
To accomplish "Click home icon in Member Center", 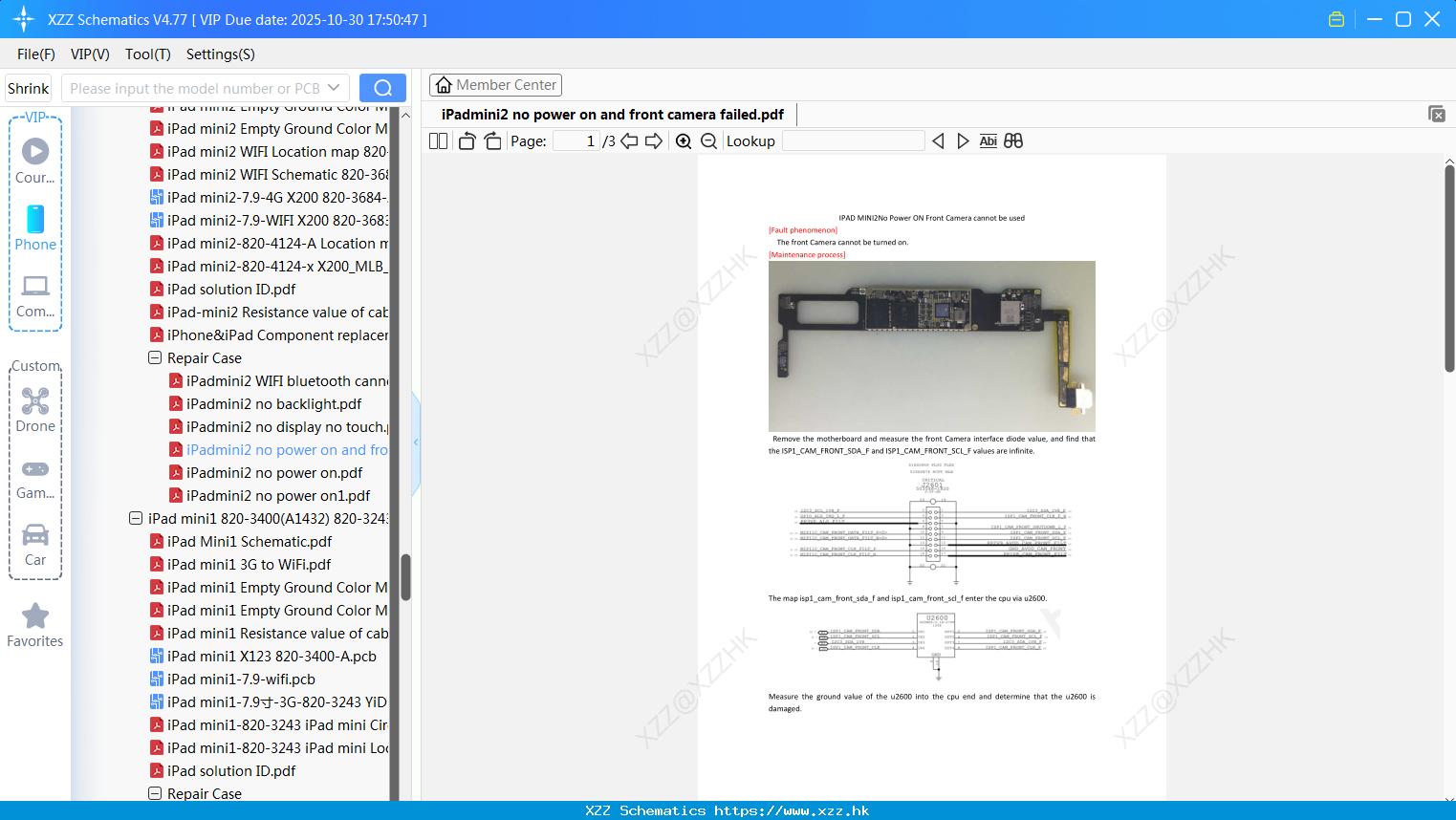I will (444, 85).
